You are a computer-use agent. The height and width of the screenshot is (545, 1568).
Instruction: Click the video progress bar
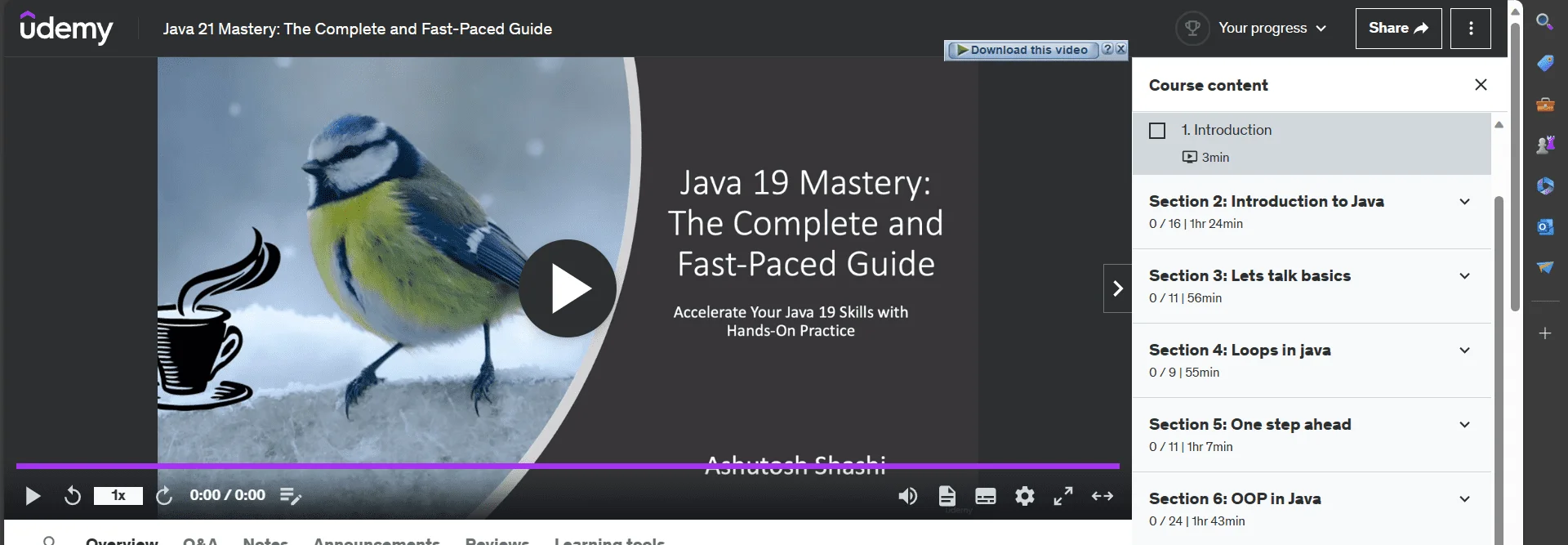[568, 466]
